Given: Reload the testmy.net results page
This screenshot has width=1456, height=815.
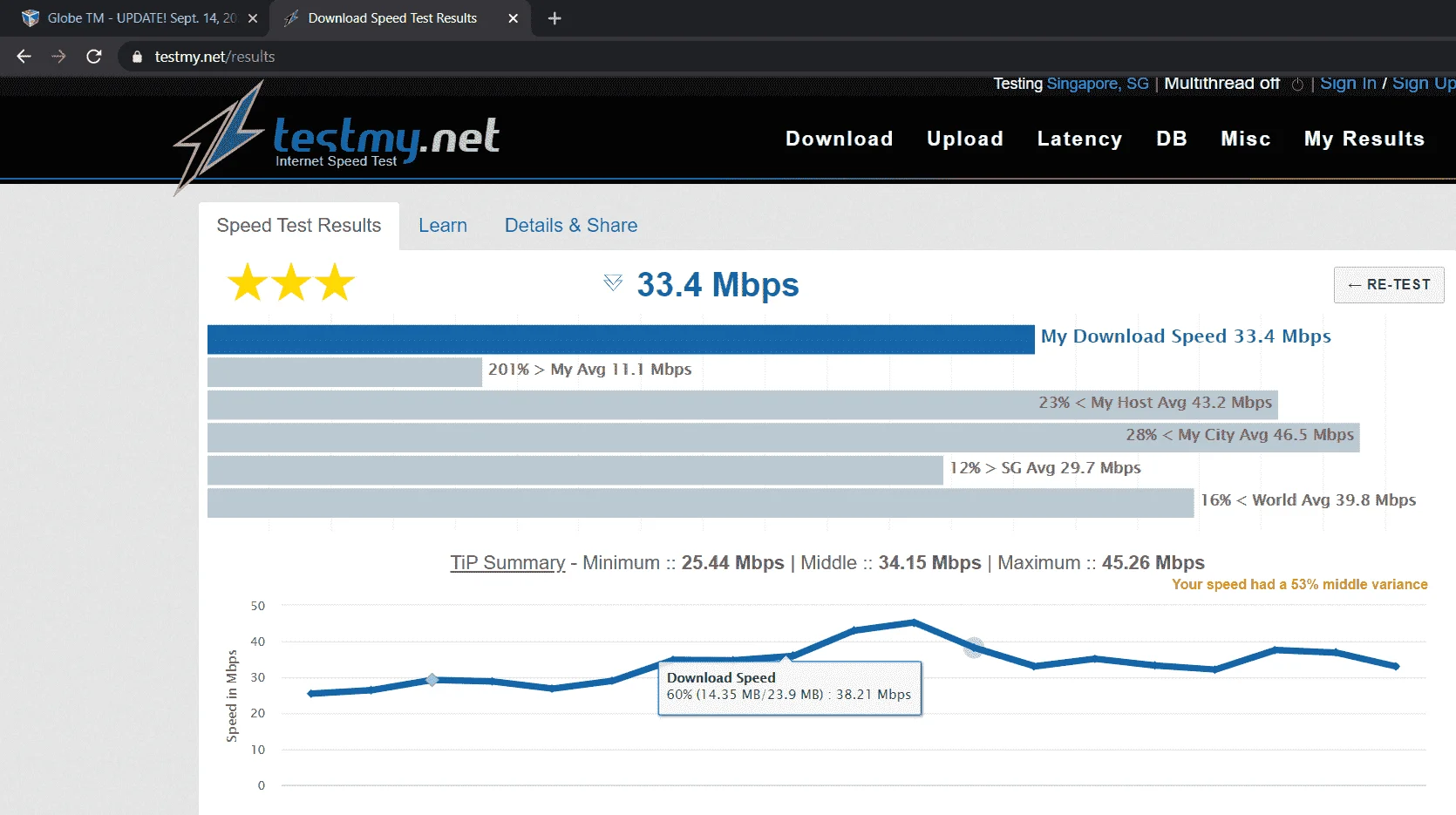Looking at the screenshot, I should (94, 57).
